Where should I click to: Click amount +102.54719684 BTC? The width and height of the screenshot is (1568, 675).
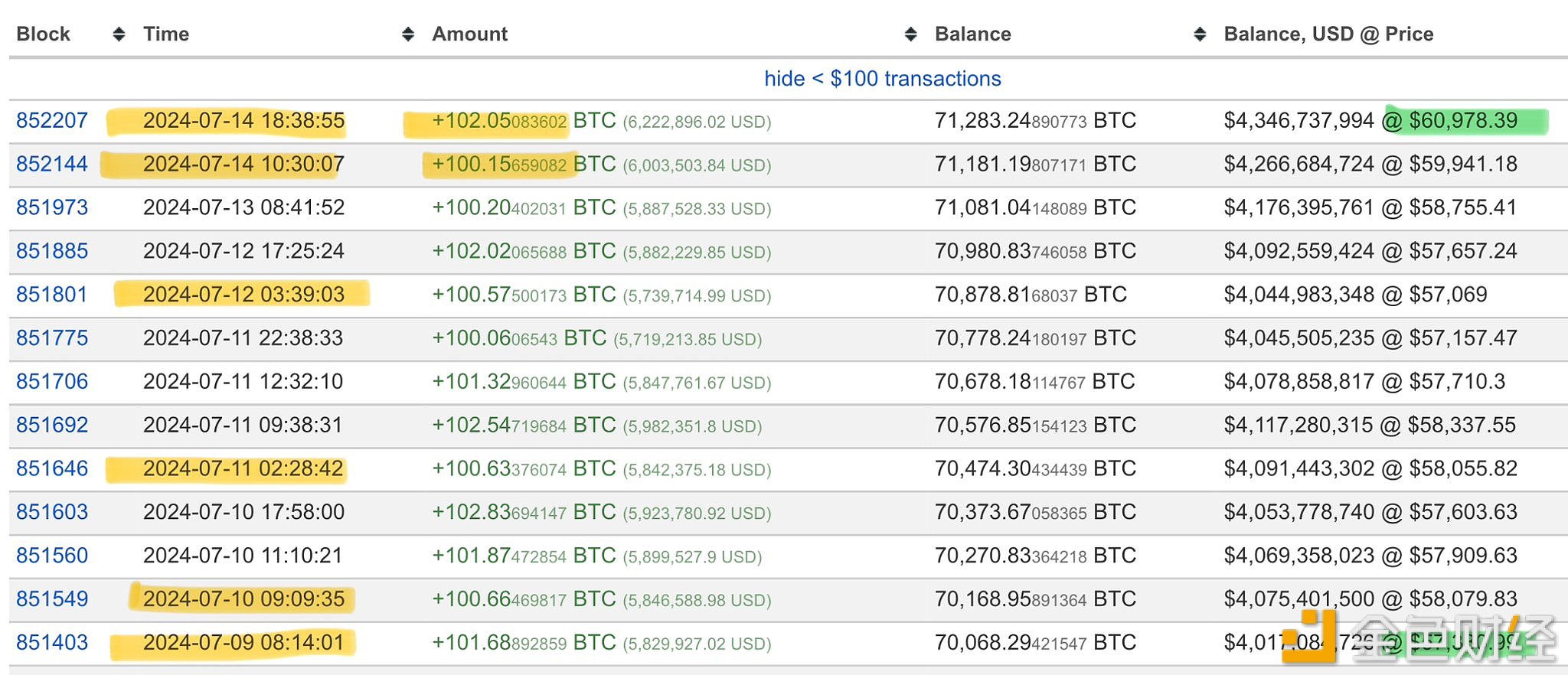pos(524,426)
